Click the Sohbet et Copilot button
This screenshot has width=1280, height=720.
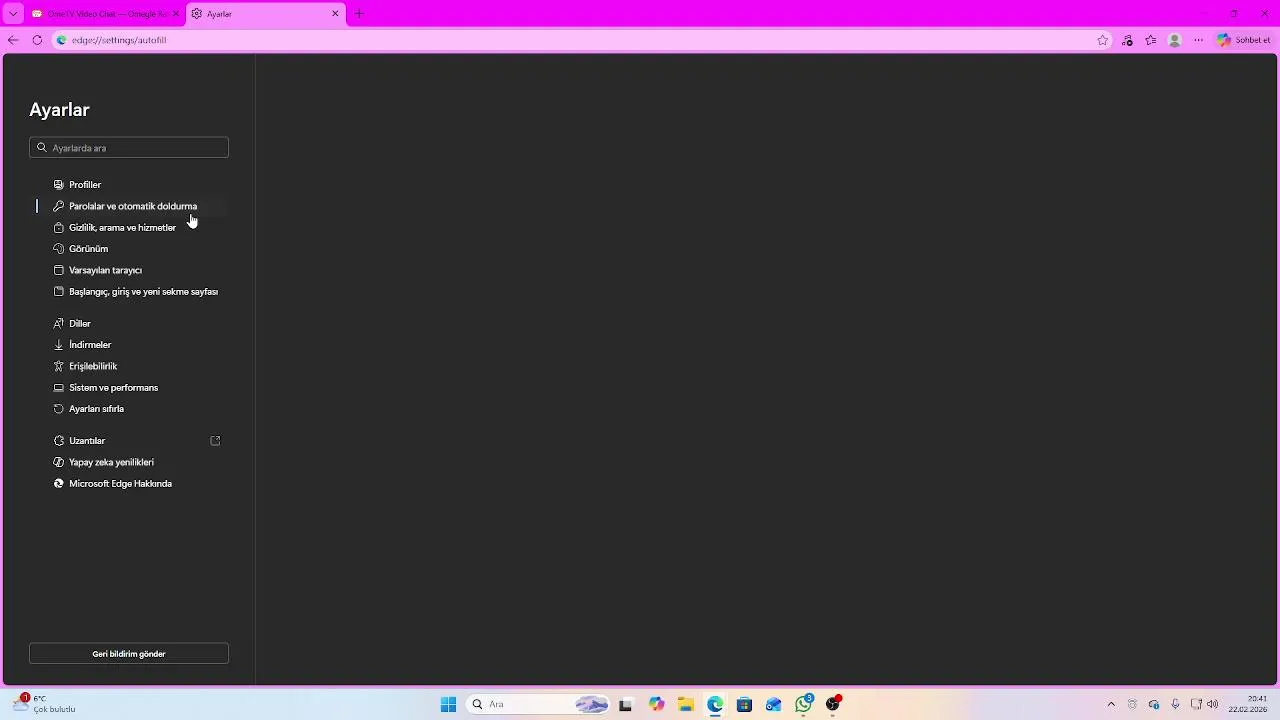click(1244, 40)
